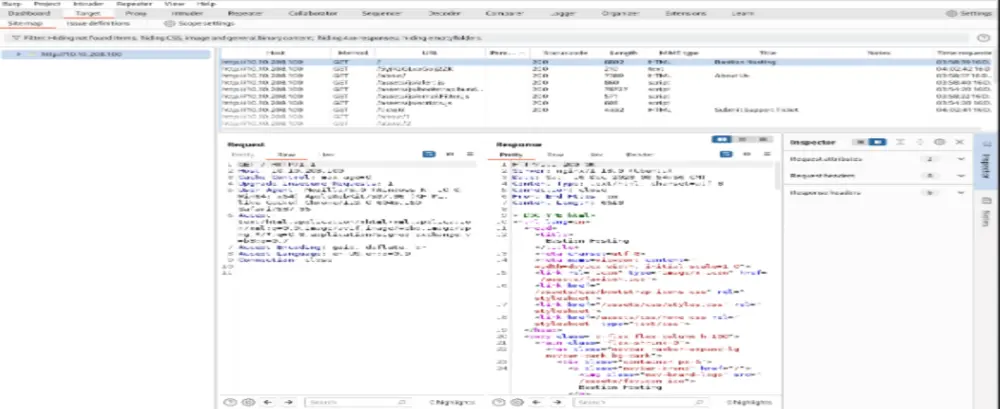Viewport: 1000px width, 409px height.
Task: Open the Sequencer tab
Action: (x=381, y=13)
